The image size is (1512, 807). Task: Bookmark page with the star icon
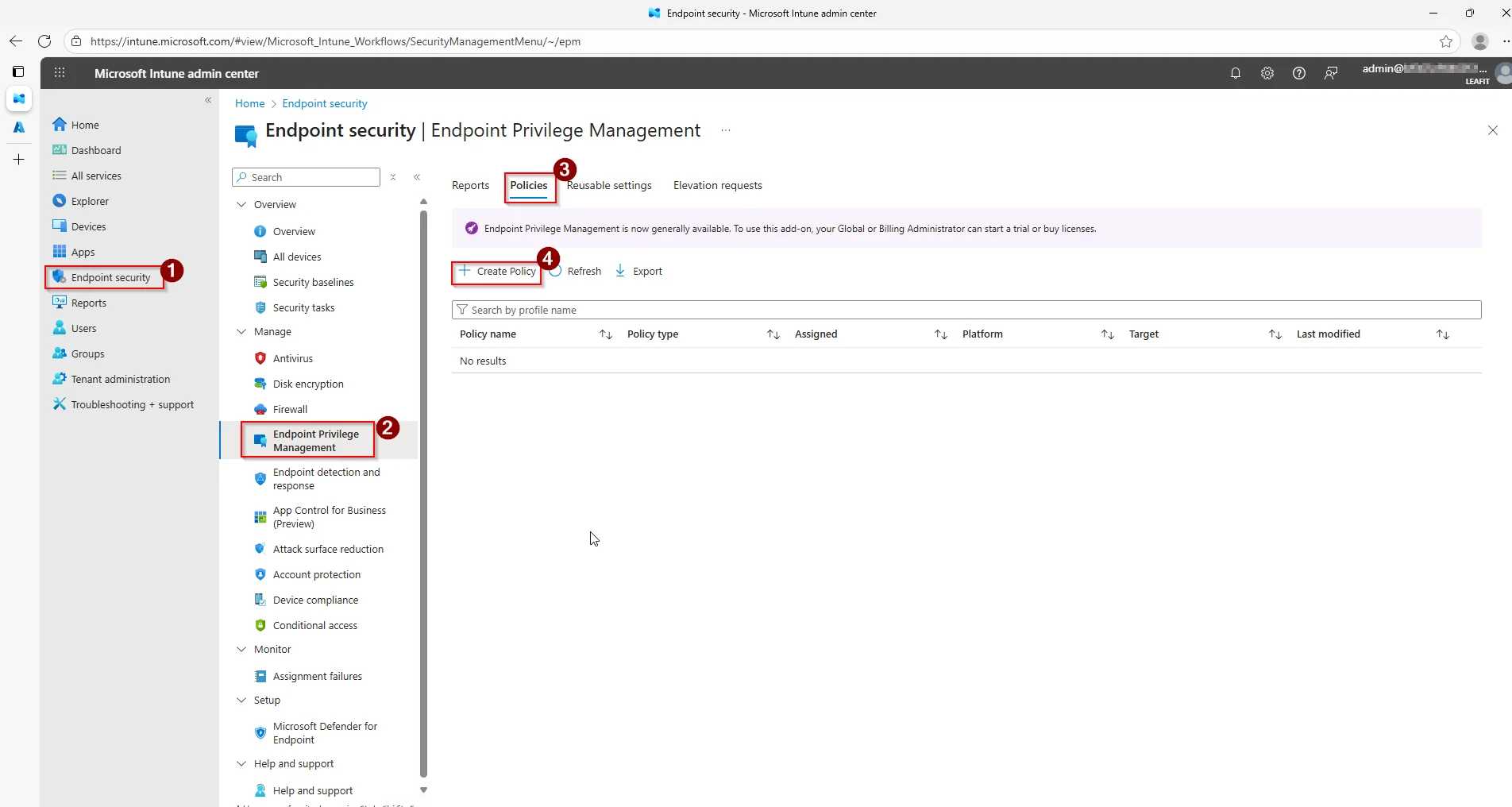click(1446, 41)
